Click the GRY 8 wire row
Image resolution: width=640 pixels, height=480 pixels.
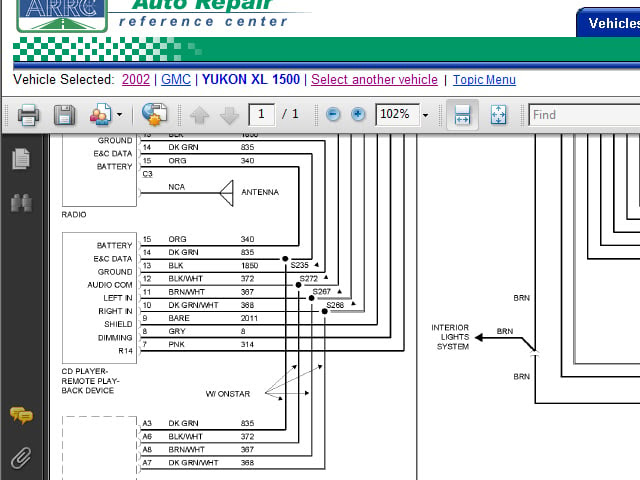pos(193,331)
